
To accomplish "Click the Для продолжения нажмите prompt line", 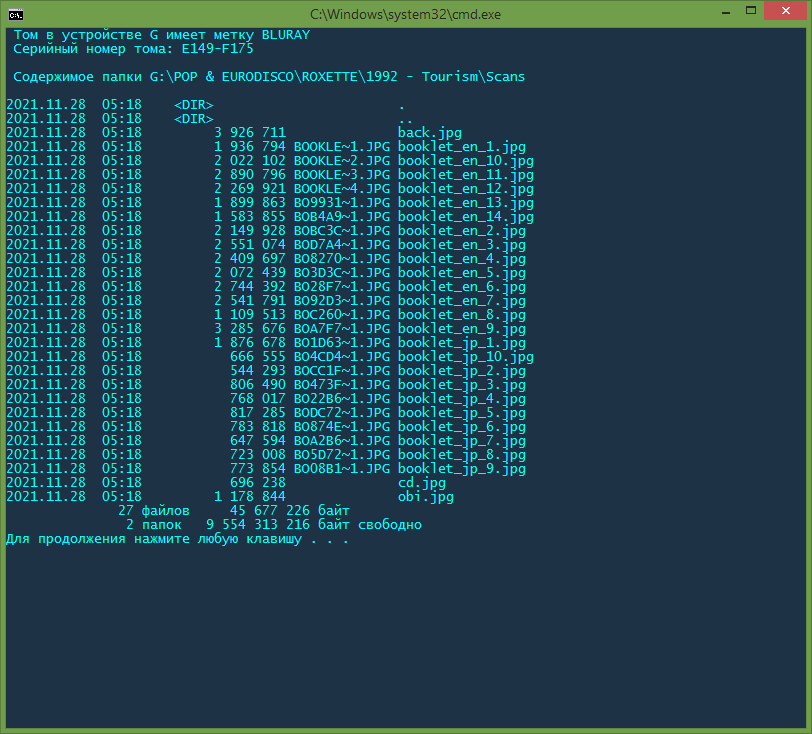I will 177,539.
